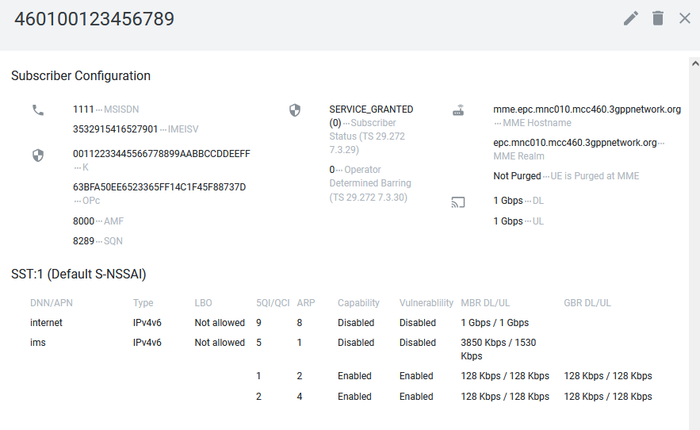Click the trash delete subscriber icon
The image size is (700, 430).
[x=657, y=18]
